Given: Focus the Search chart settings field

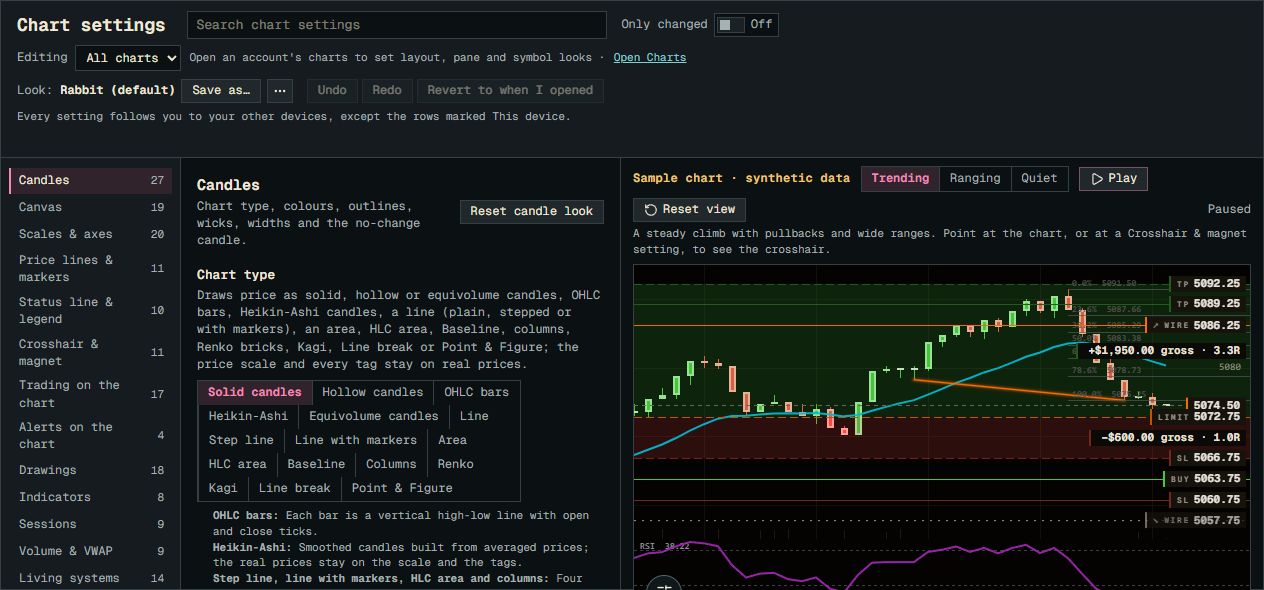Looking at the screenshot, I should pyautogui.click(x=397, y=25).
